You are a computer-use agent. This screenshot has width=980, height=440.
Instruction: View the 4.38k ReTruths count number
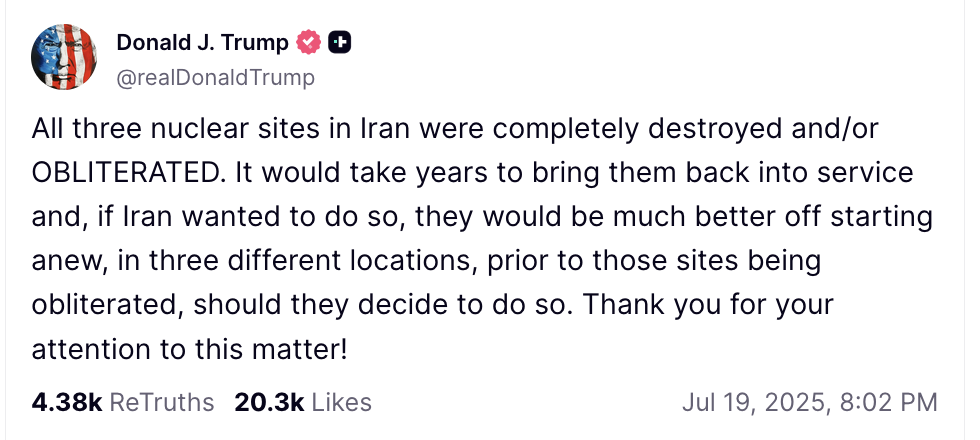[66, 402]
